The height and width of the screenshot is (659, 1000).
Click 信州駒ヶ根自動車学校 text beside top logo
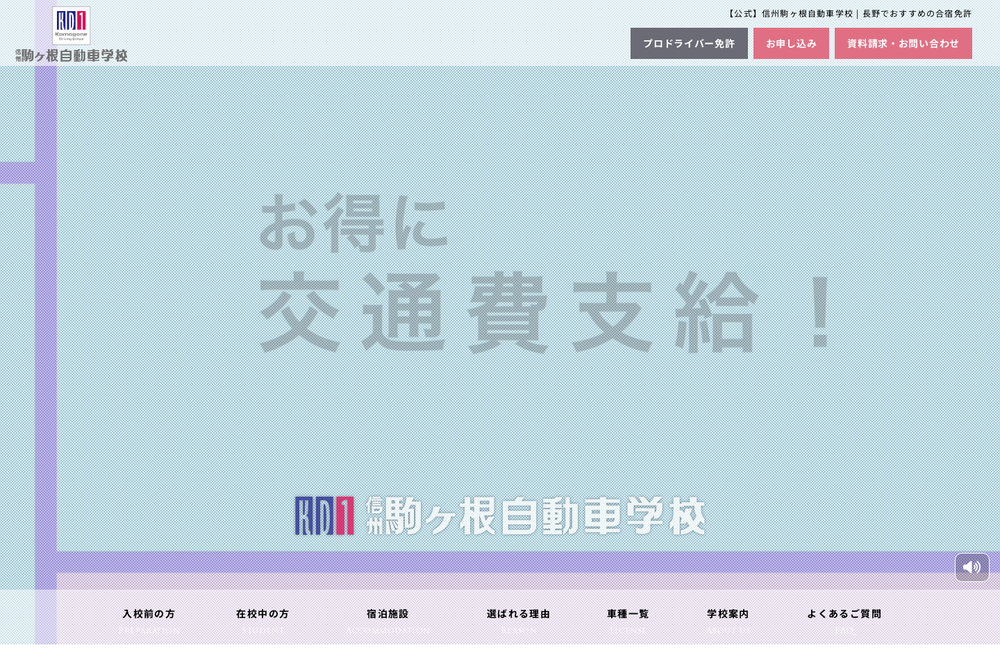pyautogui.click(x=71, y=56)
